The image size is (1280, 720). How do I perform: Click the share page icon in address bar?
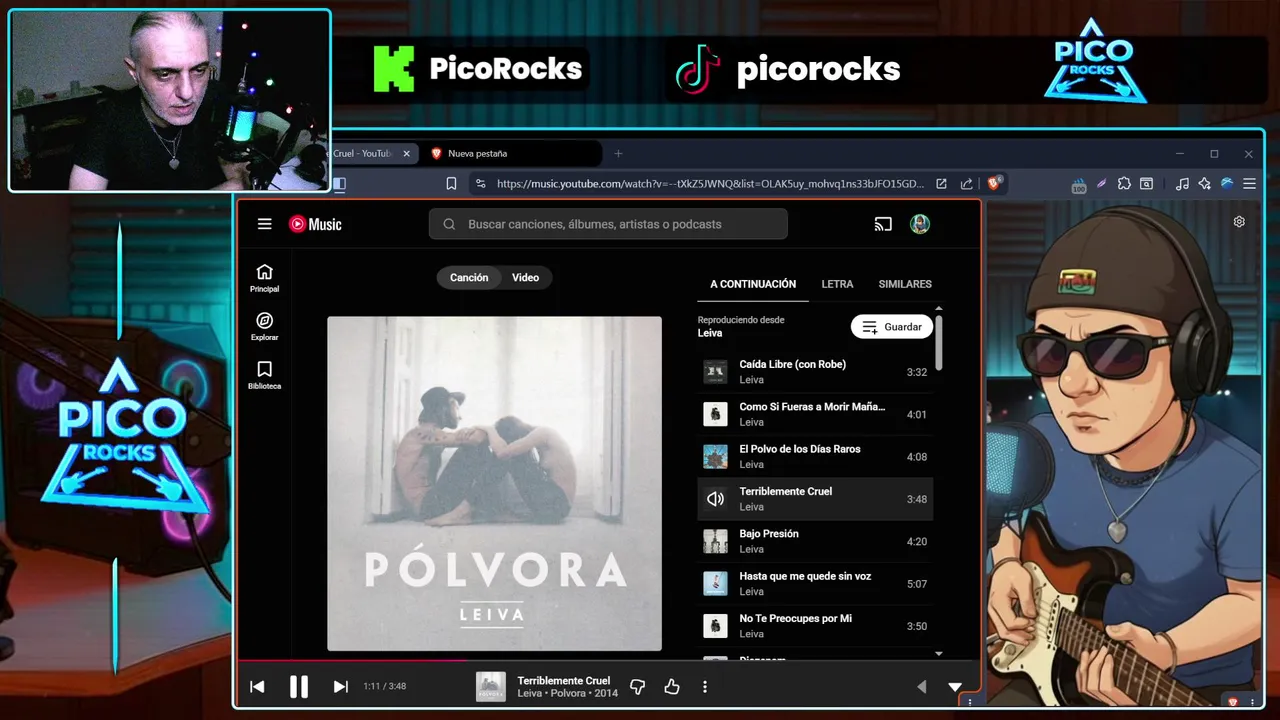966,184
